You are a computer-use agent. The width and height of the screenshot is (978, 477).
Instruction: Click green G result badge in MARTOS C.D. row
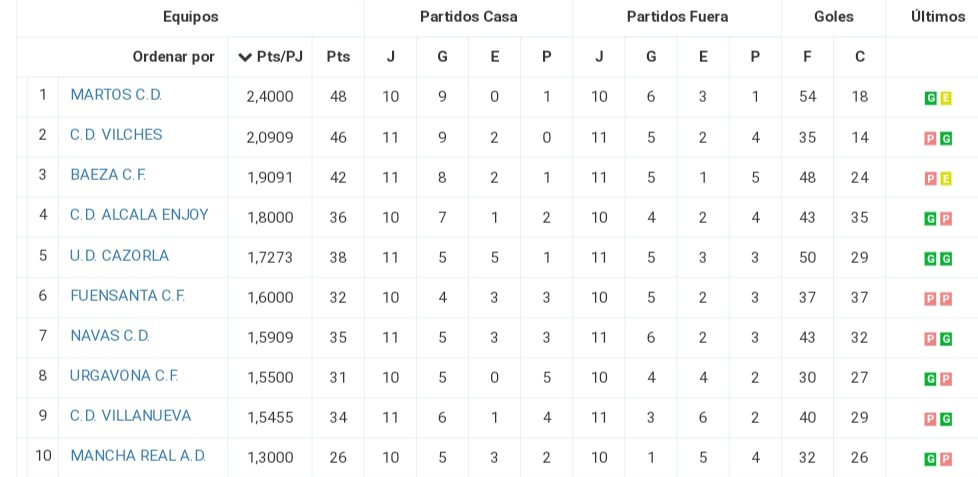(930, 98)
